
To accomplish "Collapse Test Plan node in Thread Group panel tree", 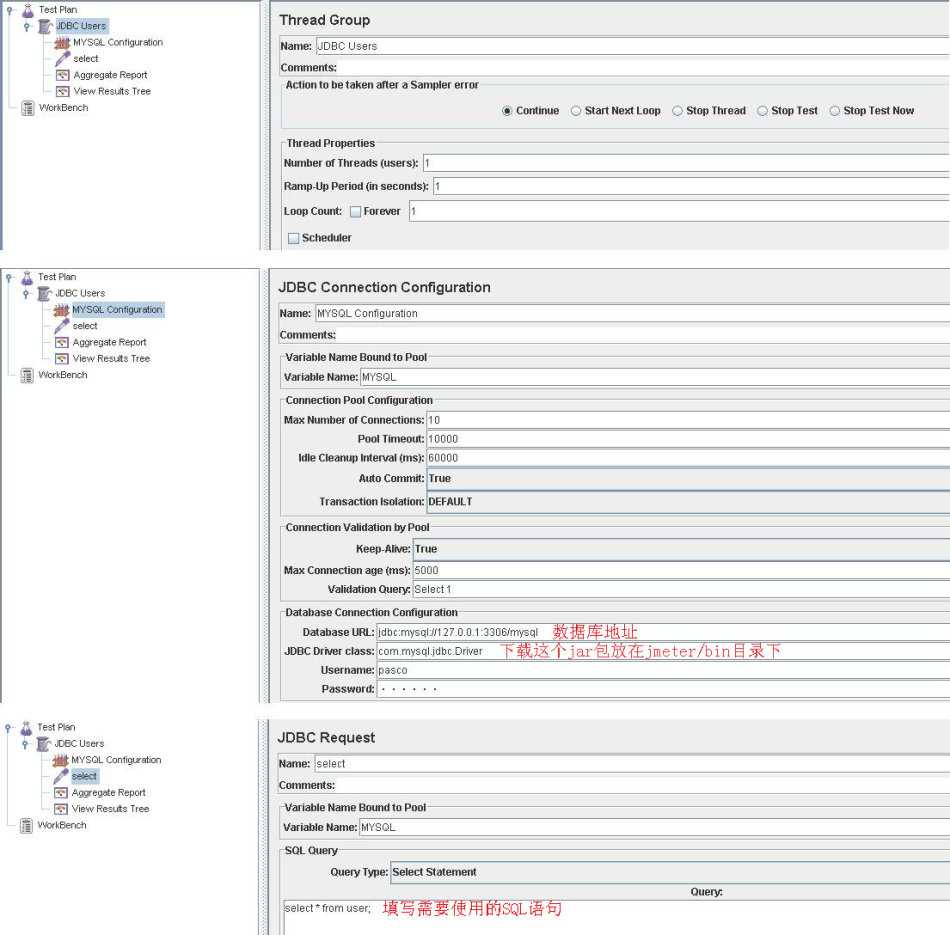I will coord(10,10).
